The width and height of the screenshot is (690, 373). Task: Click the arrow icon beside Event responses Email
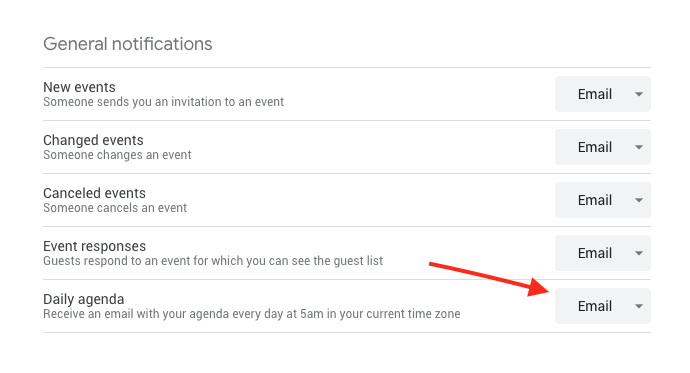pos(639,253)
